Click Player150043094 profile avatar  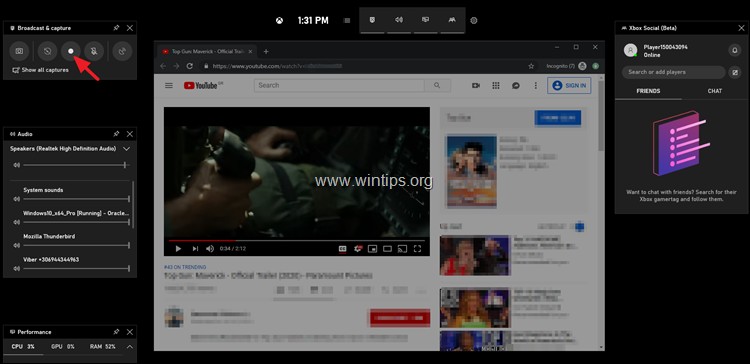[631, 50]
